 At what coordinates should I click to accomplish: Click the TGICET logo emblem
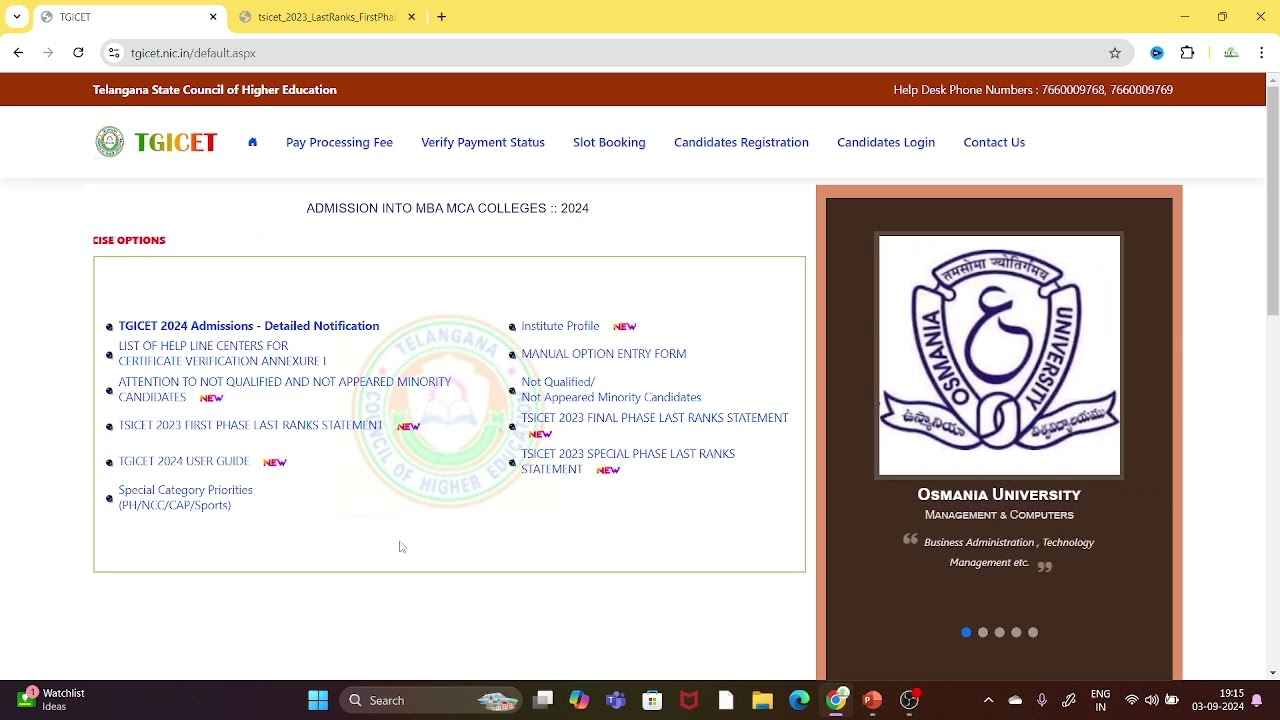[x=110, y=142]
